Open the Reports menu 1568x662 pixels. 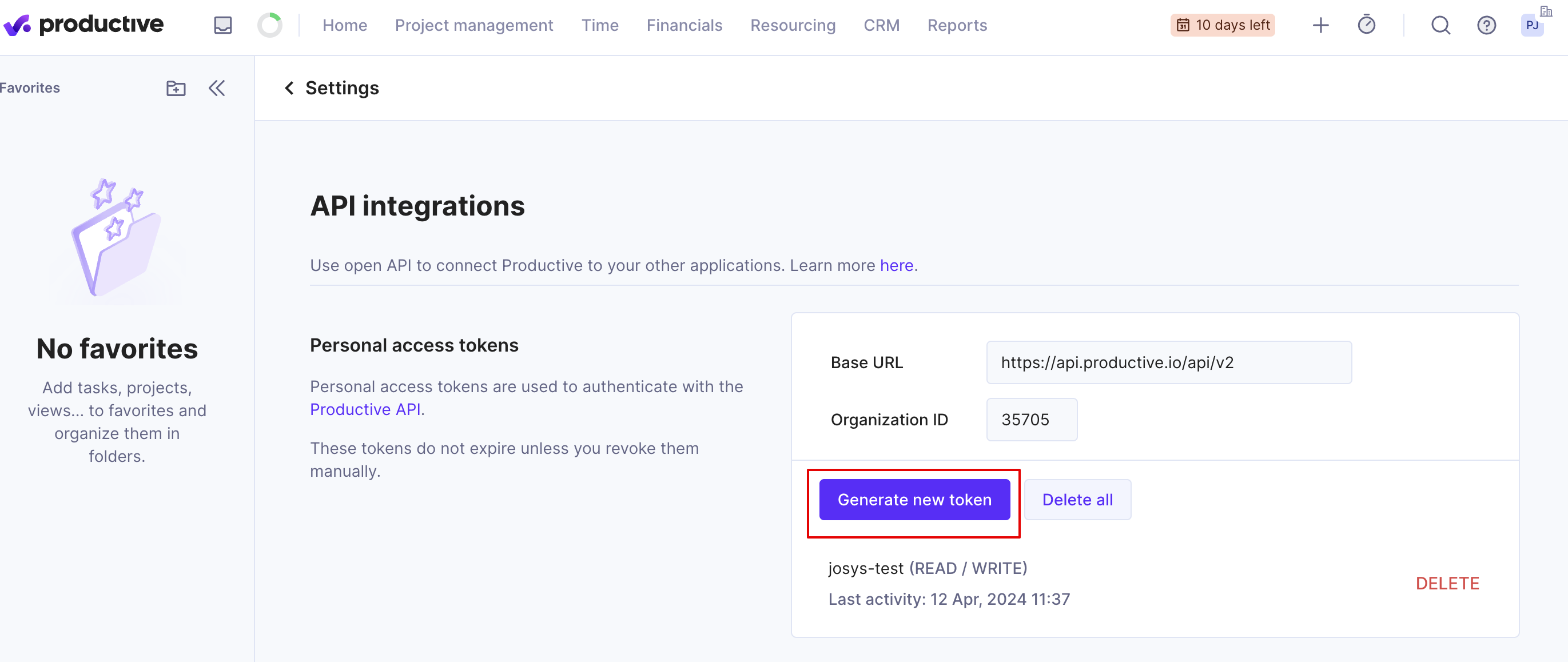click(957, 25)
